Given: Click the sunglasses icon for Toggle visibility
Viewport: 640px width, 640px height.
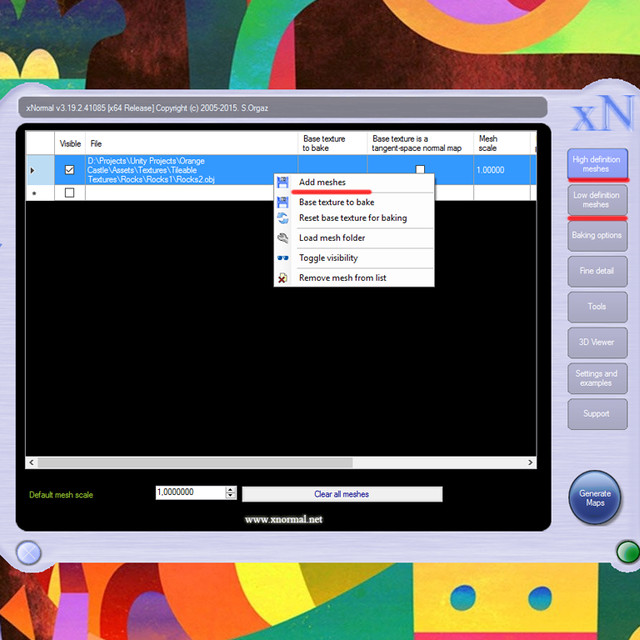Looking at the screenshot, I should point(282,258).
